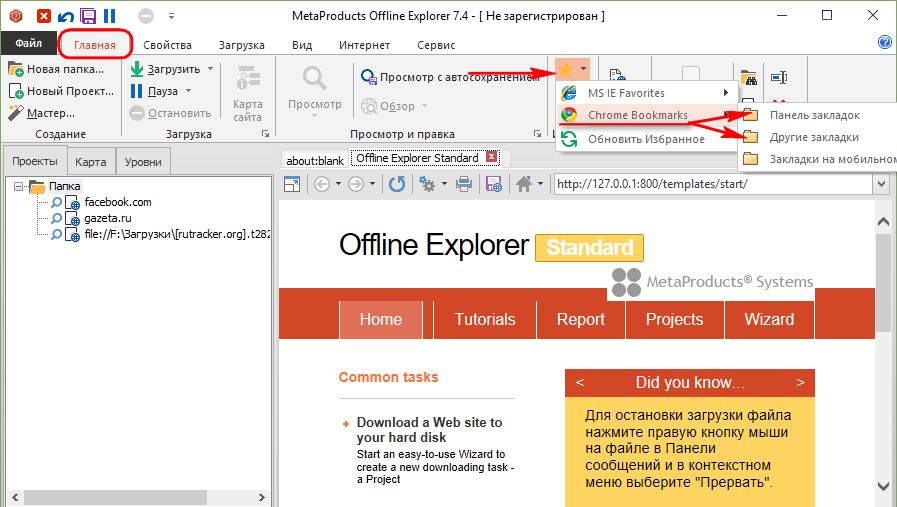Switch to Карта panel tab
Image resolution: width=897 pixels, height=507 pixels.
point(91,162)
